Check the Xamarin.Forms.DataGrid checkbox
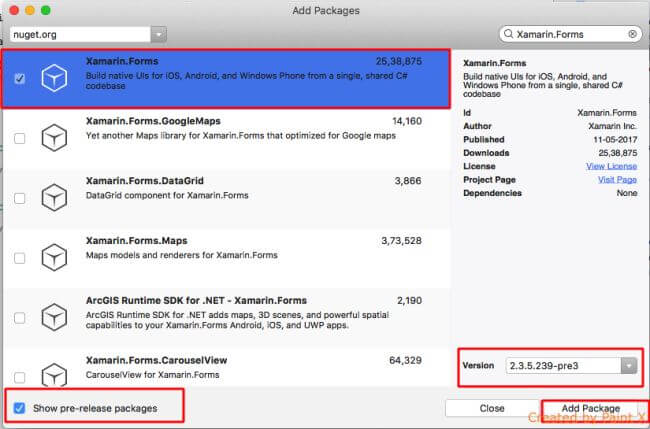Viewport: 650px width, 429px height. pos(19,198)
